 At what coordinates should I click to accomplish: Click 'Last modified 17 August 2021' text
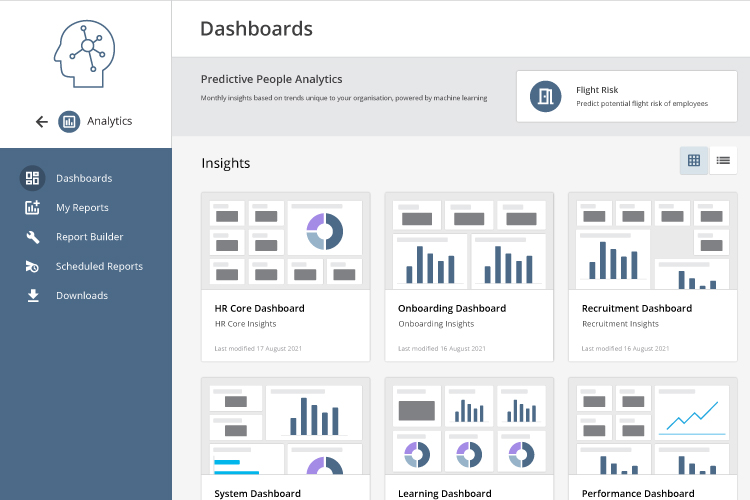258,348
